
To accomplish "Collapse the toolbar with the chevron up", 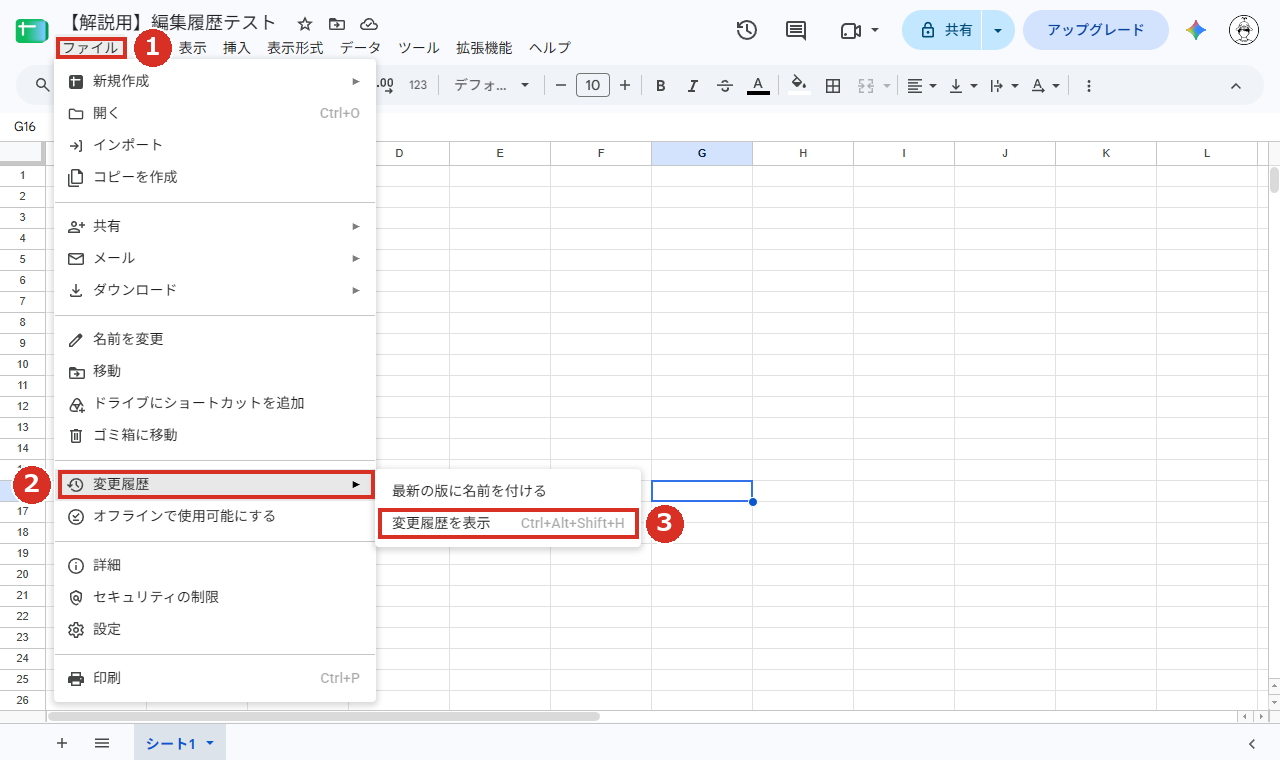I will [1236, 86].
